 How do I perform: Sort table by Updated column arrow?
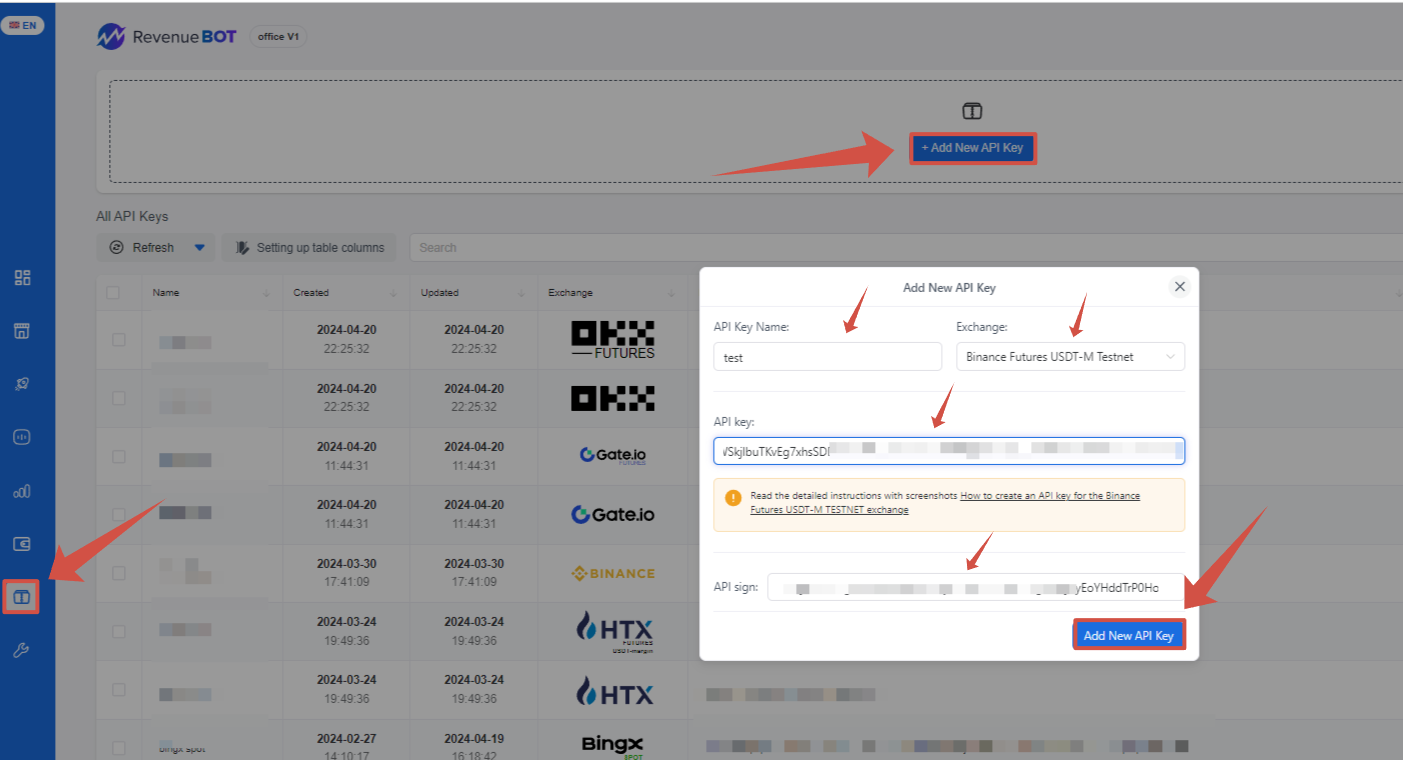pyautogui.click(x=521, y=293)
